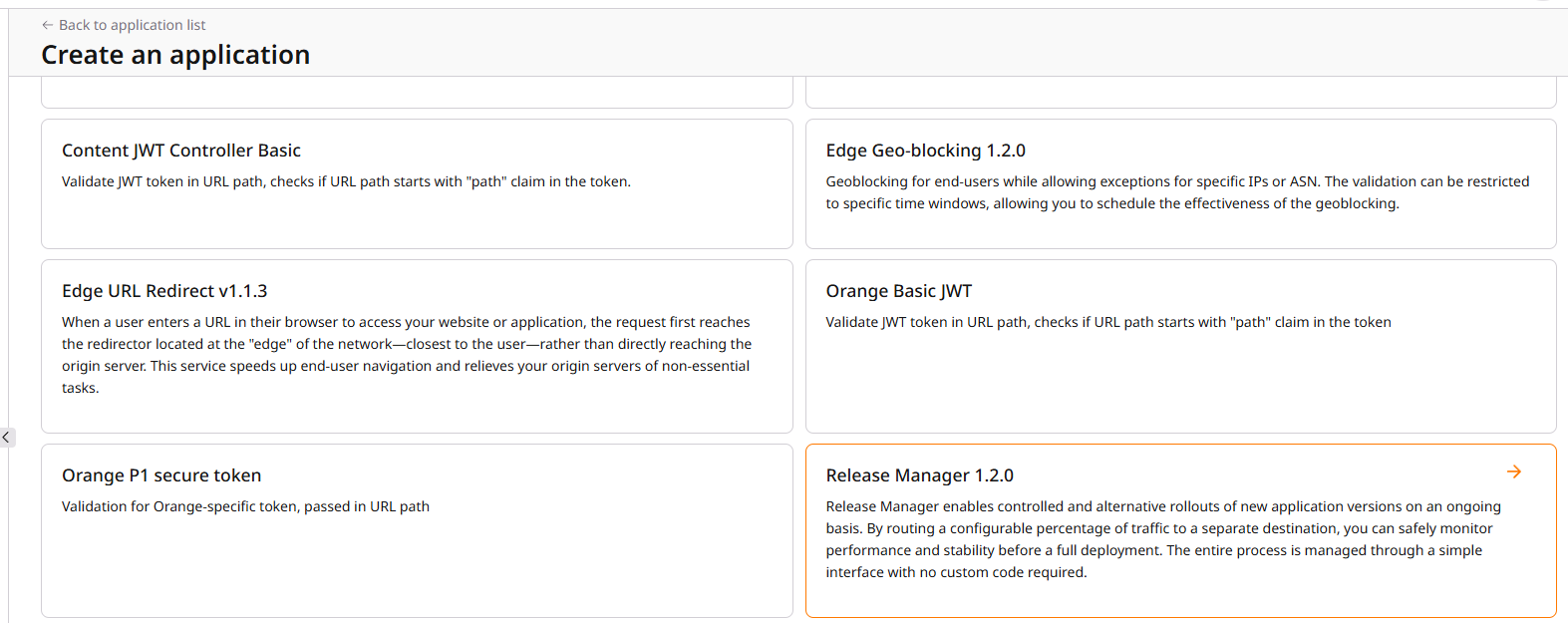
Task: Click "Validation for Orange-specific token" description
Action: pos(245,506)
